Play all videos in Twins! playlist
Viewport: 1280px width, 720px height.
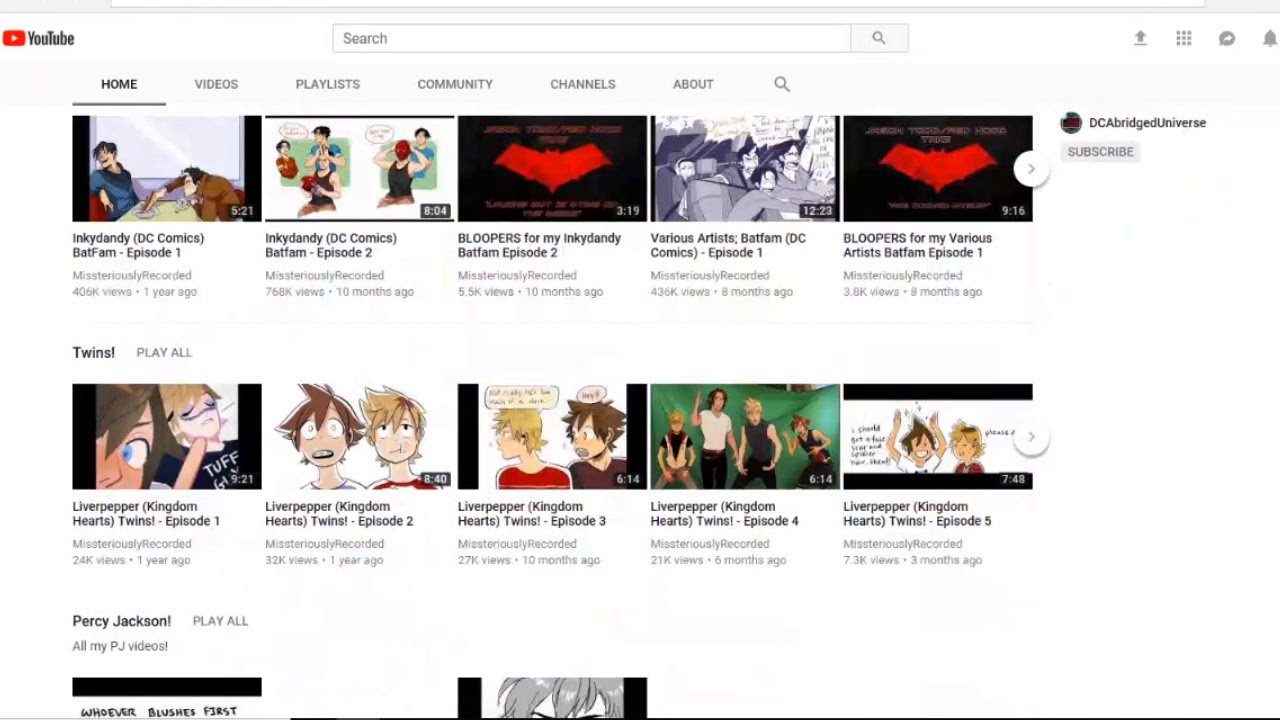click(164, 353)
